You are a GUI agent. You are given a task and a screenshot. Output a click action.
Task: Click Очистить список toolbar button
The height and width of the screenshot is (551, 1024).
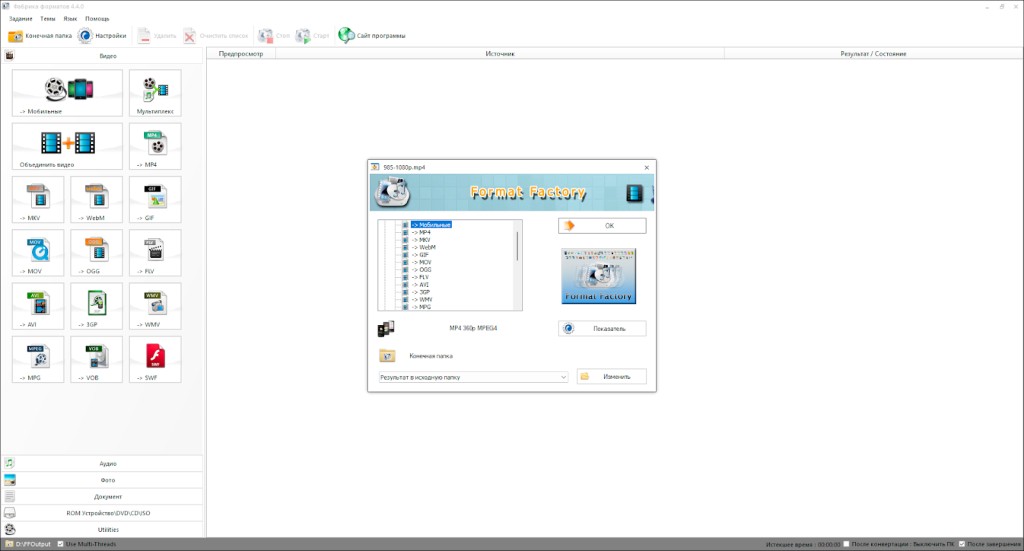(216, 36)
